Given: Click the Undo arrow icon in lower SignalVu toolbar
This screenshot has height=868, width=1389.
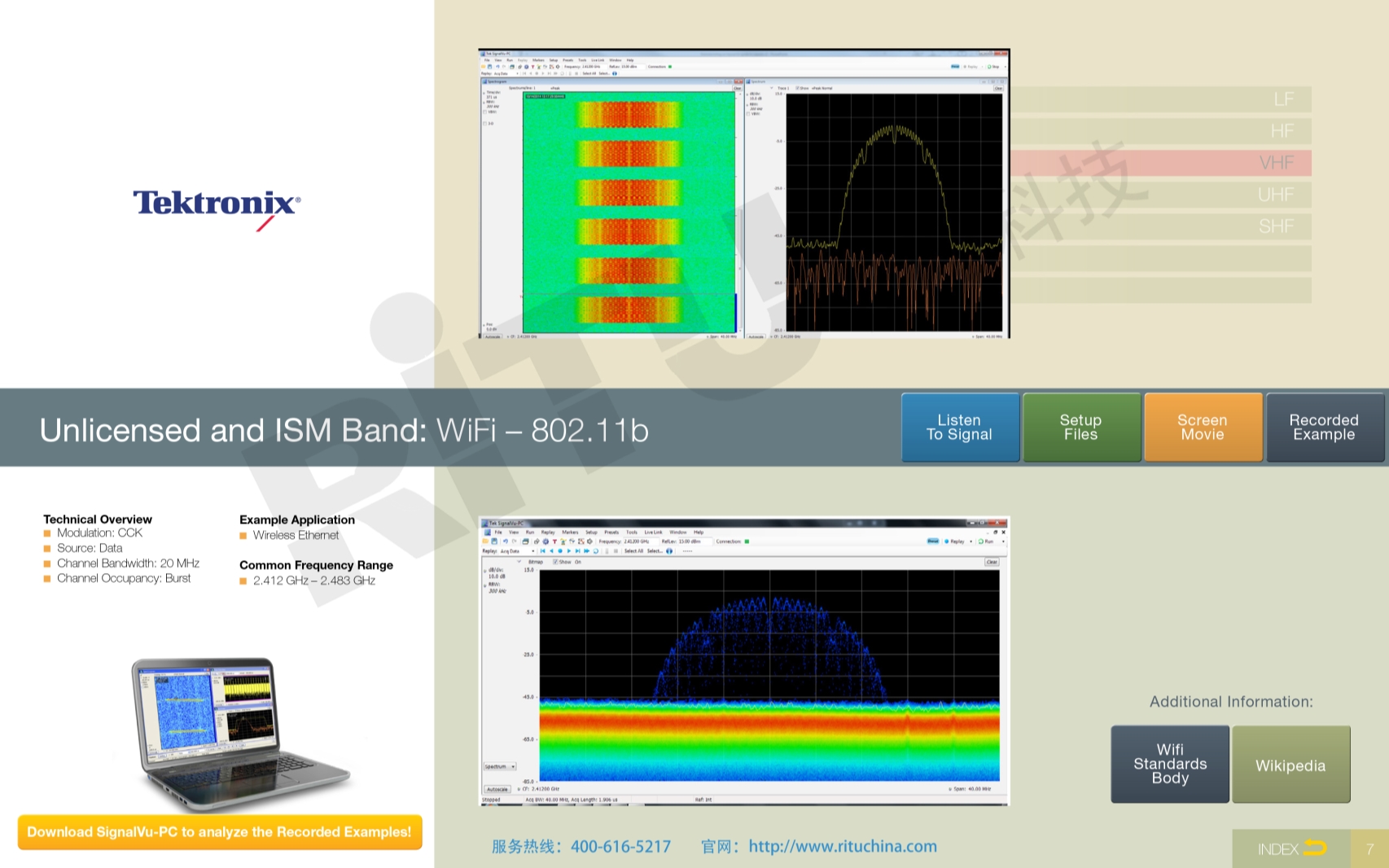Looking at the screenshot, I should click(x=505, y=541).
